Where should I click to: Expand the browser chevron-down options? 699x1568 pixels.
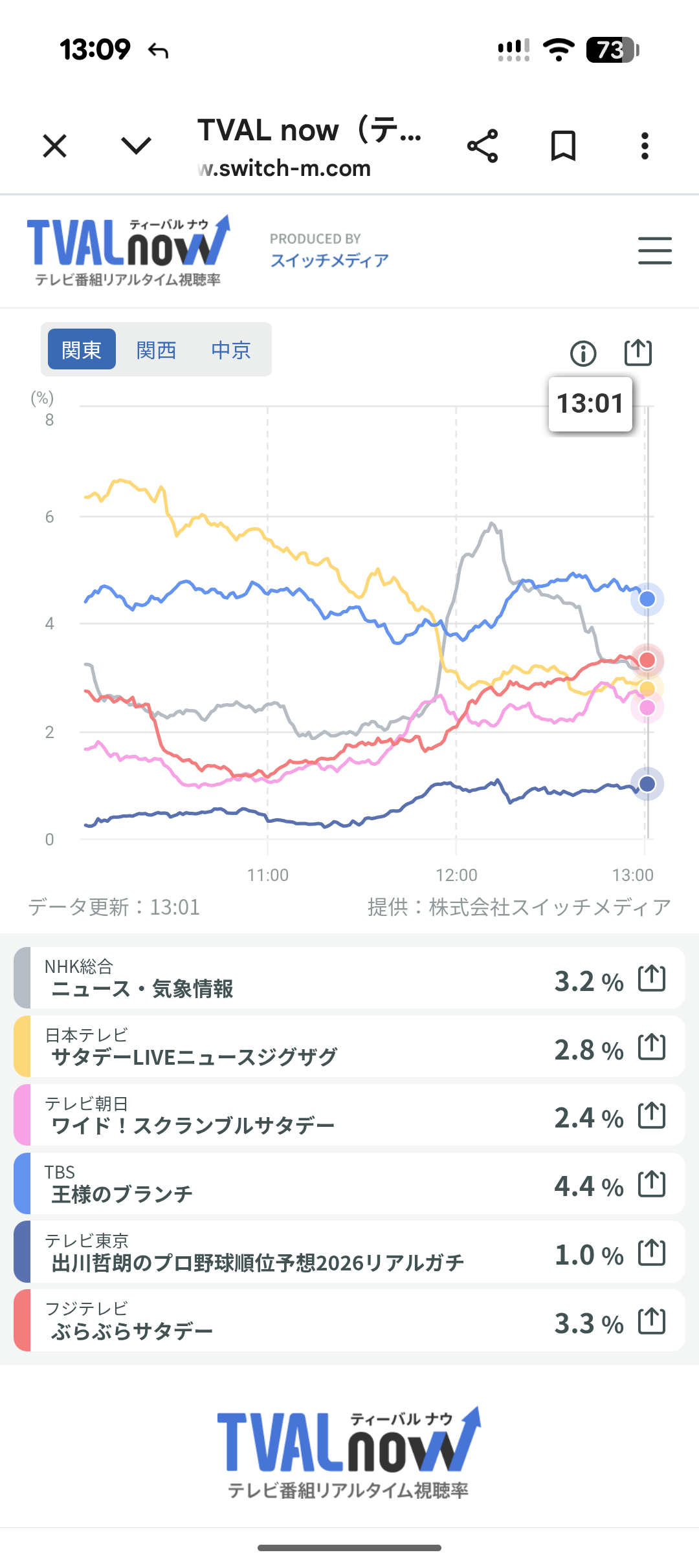tap(136, 146)
